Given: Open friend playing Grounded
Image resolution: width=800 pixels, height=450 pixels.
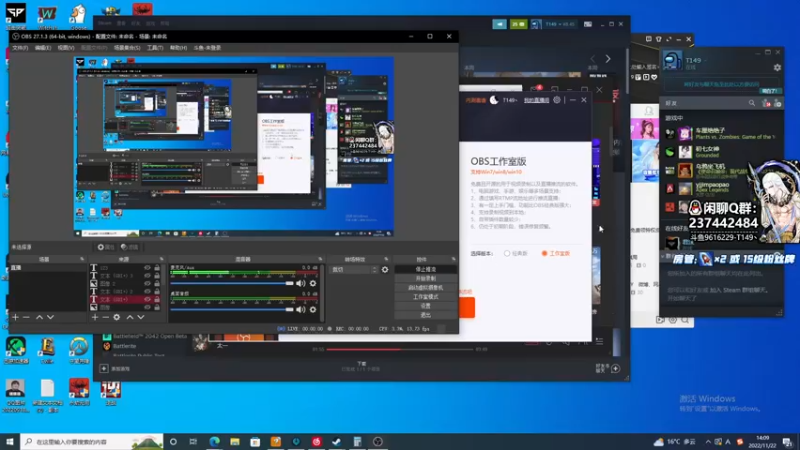Looking at the screenshot, I should coord(722,152).
